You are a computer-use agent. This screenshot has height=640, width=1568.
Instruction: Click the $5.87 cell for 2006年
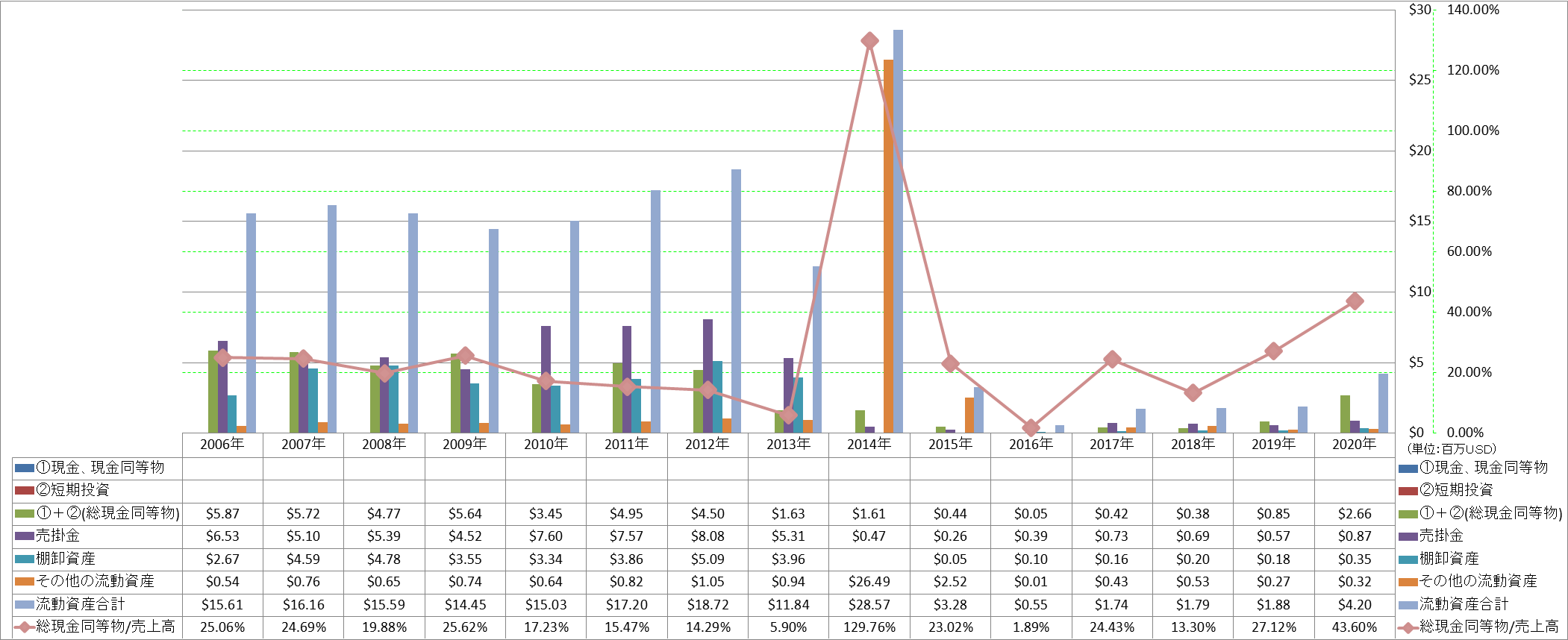pyautogui.click(x=222, y=514)
